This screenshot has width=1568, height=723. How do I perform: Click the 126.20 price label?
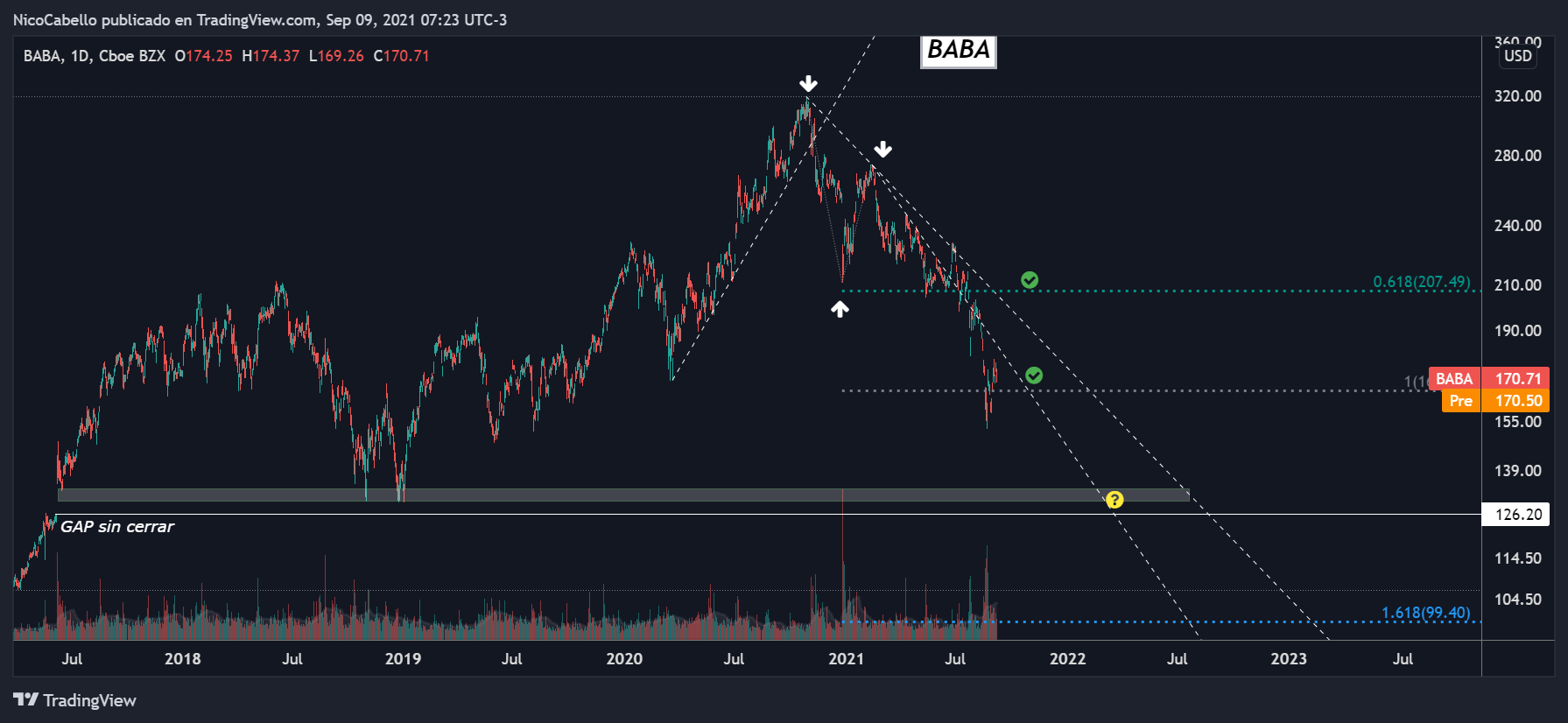point(1518,514)
